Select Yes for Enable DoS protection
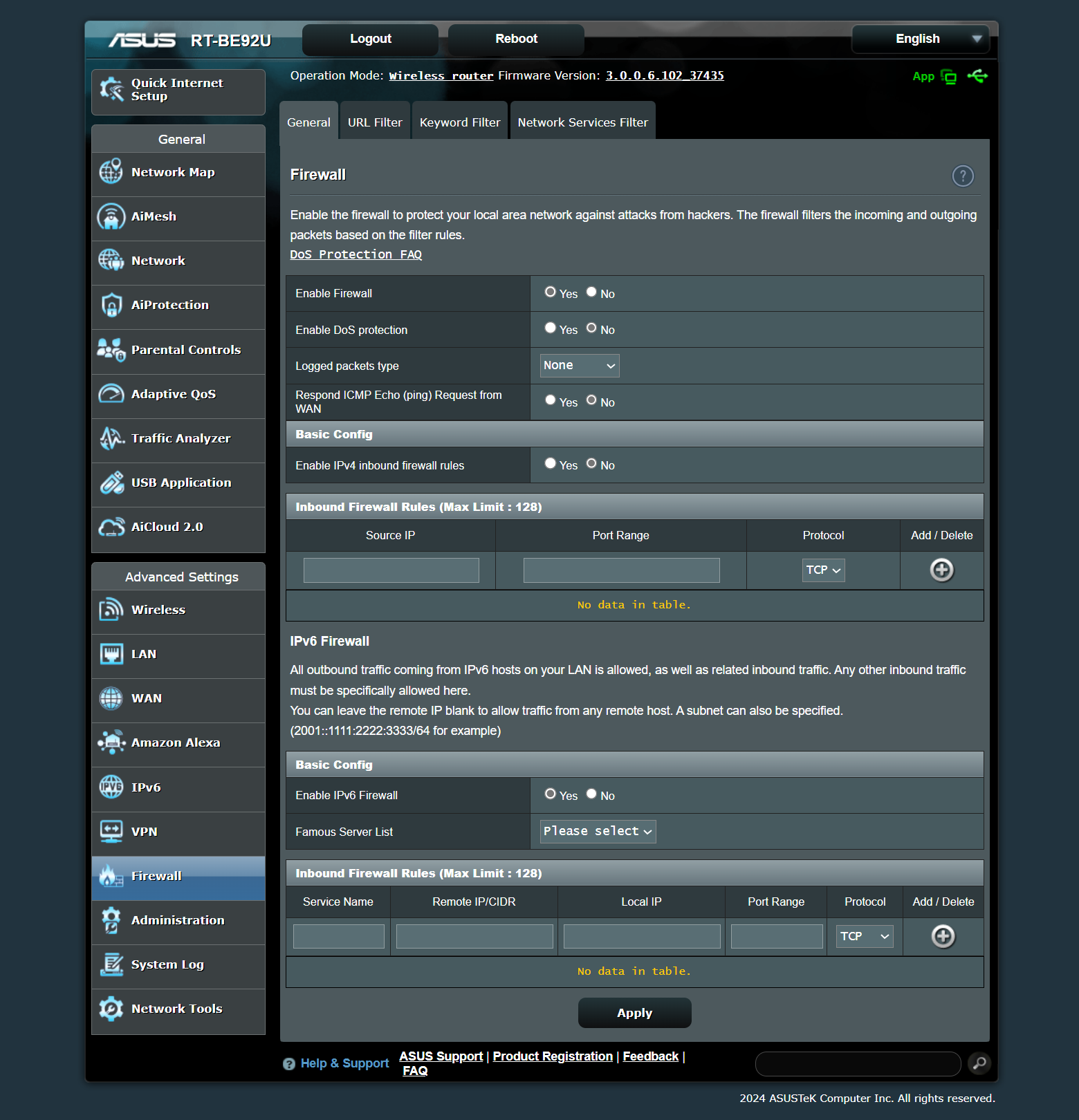 pos(551,328)
